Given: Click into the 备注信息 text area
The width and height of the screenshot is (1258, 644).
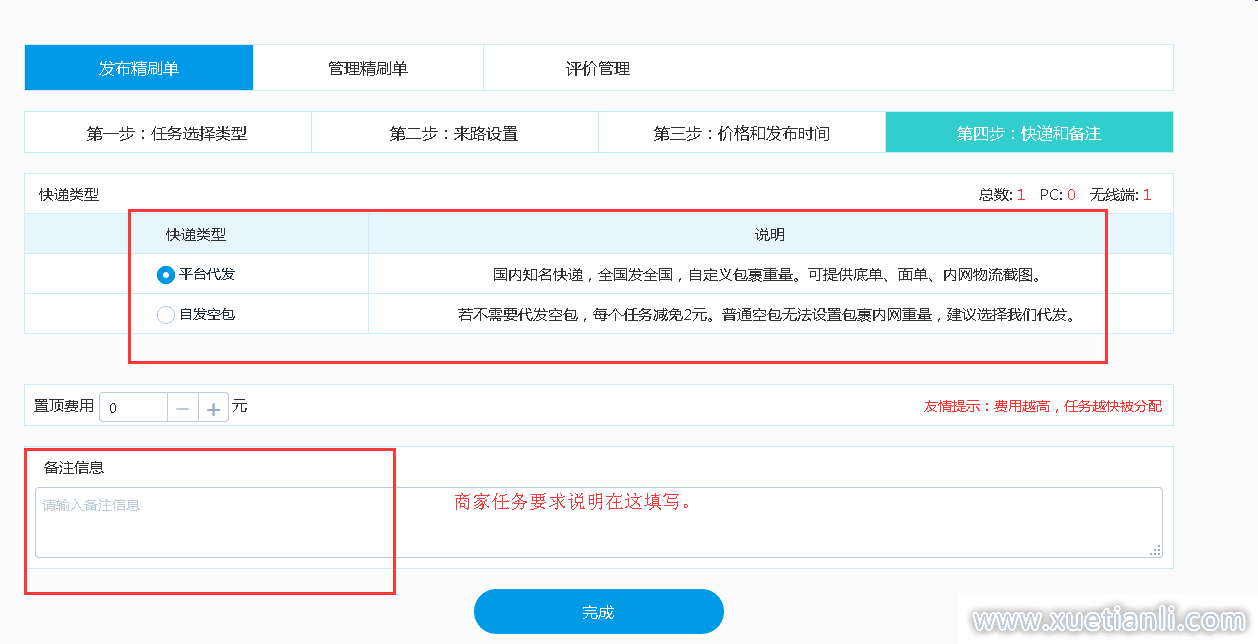Looking at the screenshot, I should pos(598,522).
